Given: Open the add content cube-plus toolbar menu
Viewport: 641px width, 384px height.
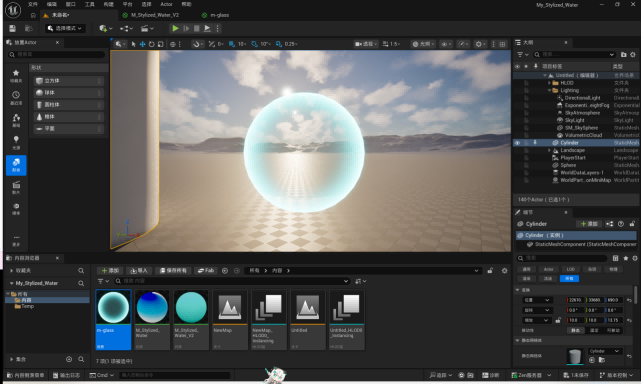Looking at the screenshot, I should [105, 28].
